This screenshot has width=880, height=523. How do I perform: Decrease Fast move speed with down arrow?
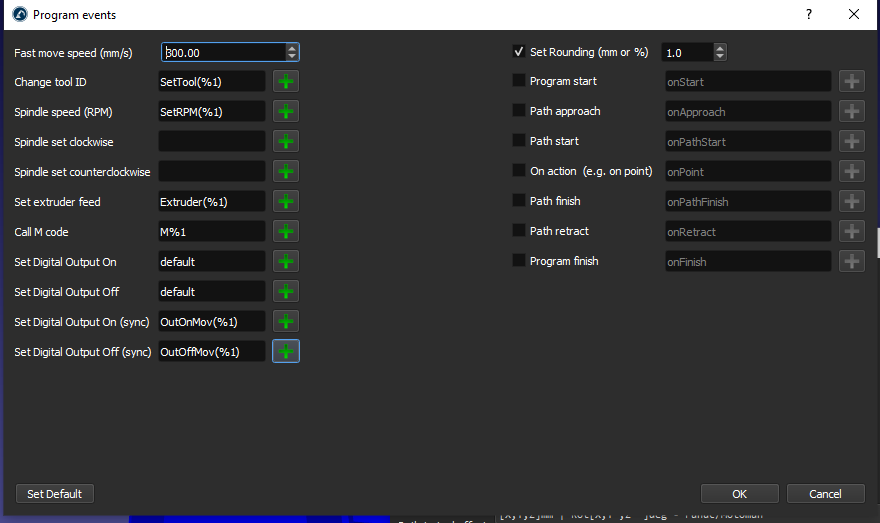pos(292,57)
